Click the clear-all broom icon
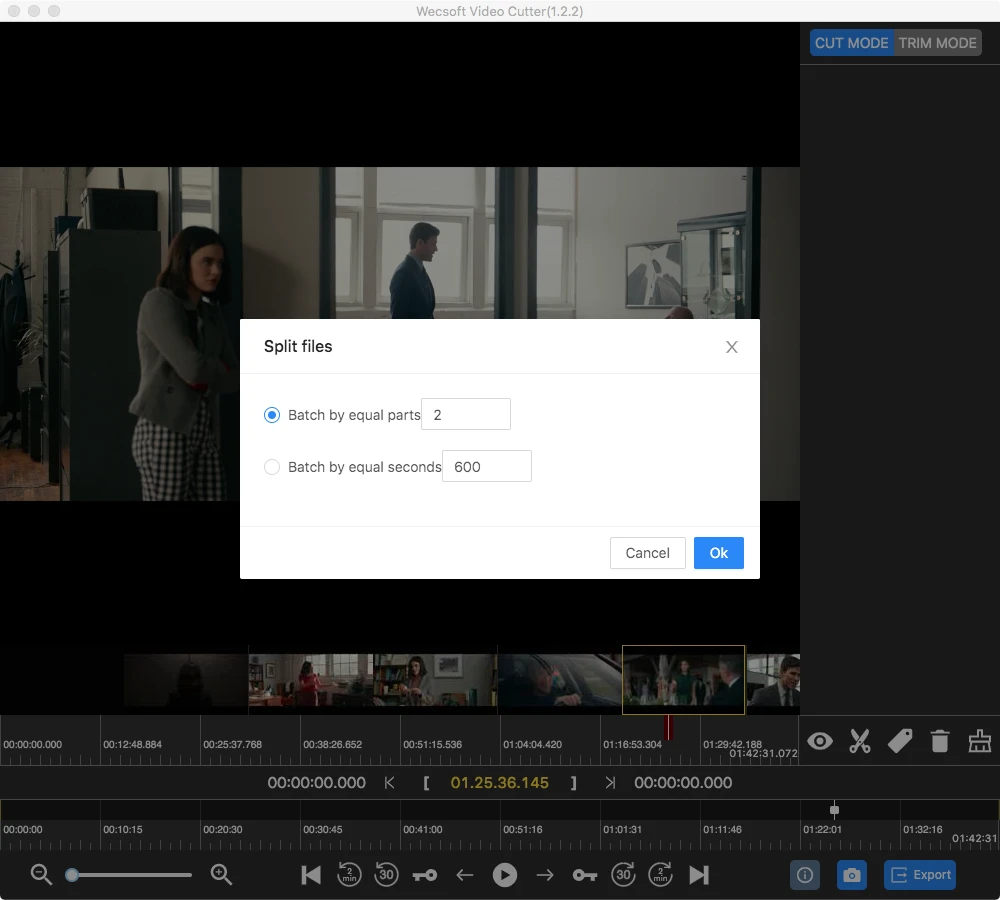Screen dimensions: 1000x900 [x=980, y=741]
